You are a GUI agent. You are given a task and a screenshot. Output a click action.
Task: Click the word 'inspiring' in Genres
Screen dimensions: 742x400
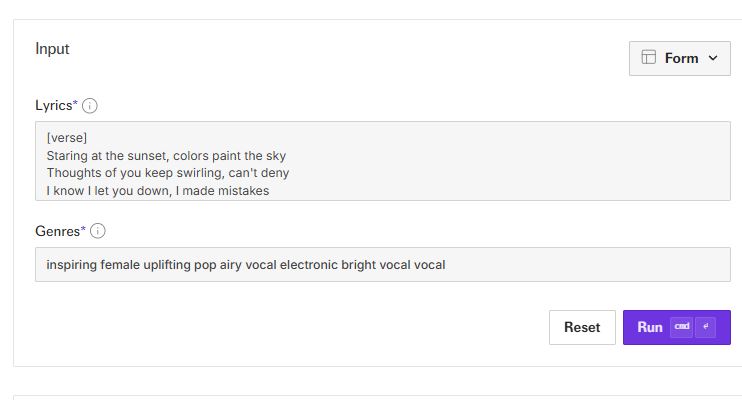(x=71, y=265)
